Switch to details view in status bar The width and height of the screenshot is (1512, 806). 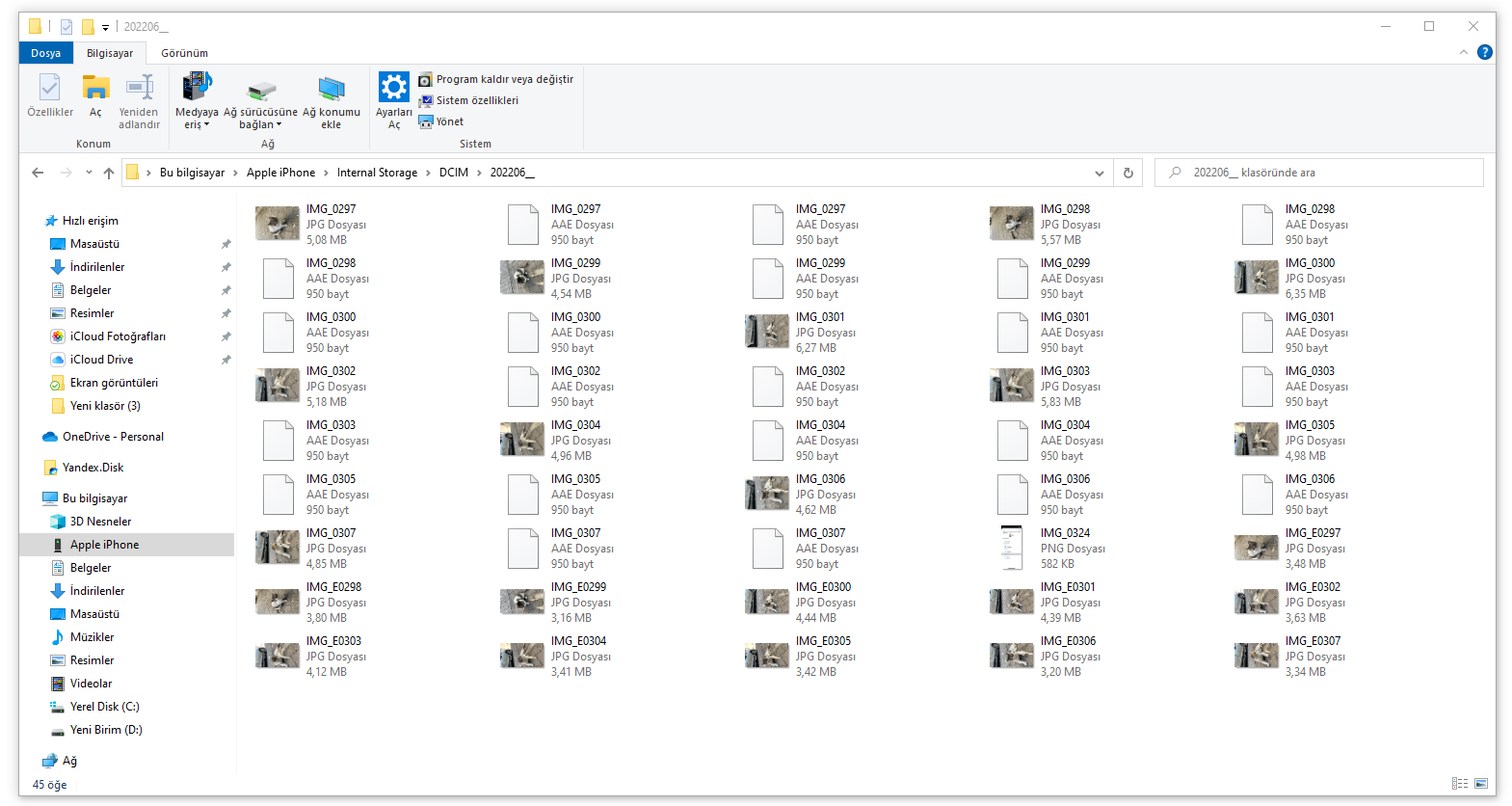1460,784
